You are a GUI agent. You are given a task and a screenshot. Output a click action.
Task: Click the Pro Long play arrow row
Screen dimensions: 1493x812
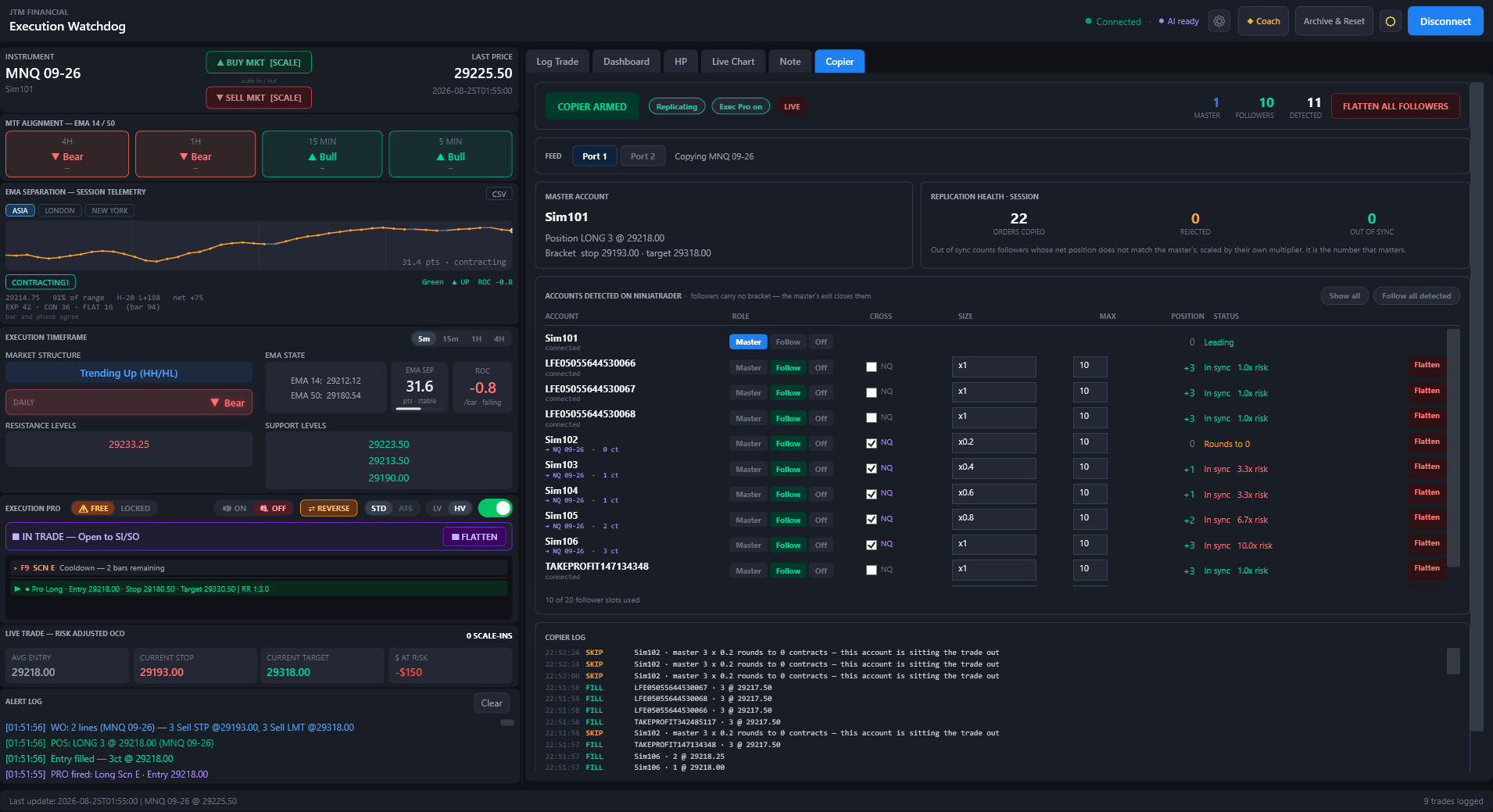point(260,588)
